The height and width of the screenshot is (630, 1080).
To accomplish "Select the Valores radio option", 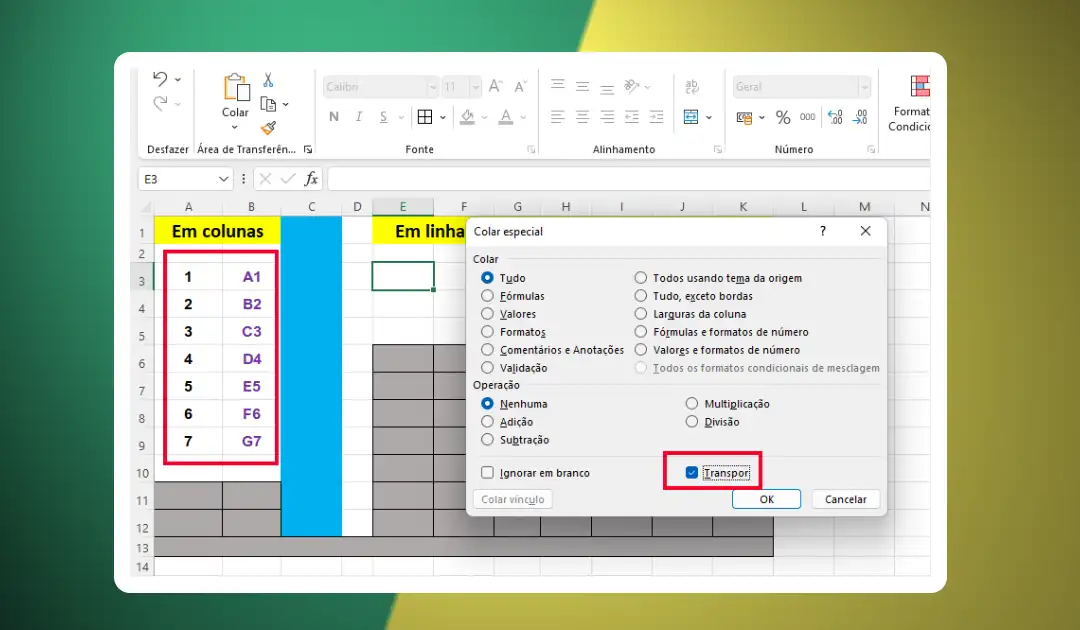I will tap(487, 313).
